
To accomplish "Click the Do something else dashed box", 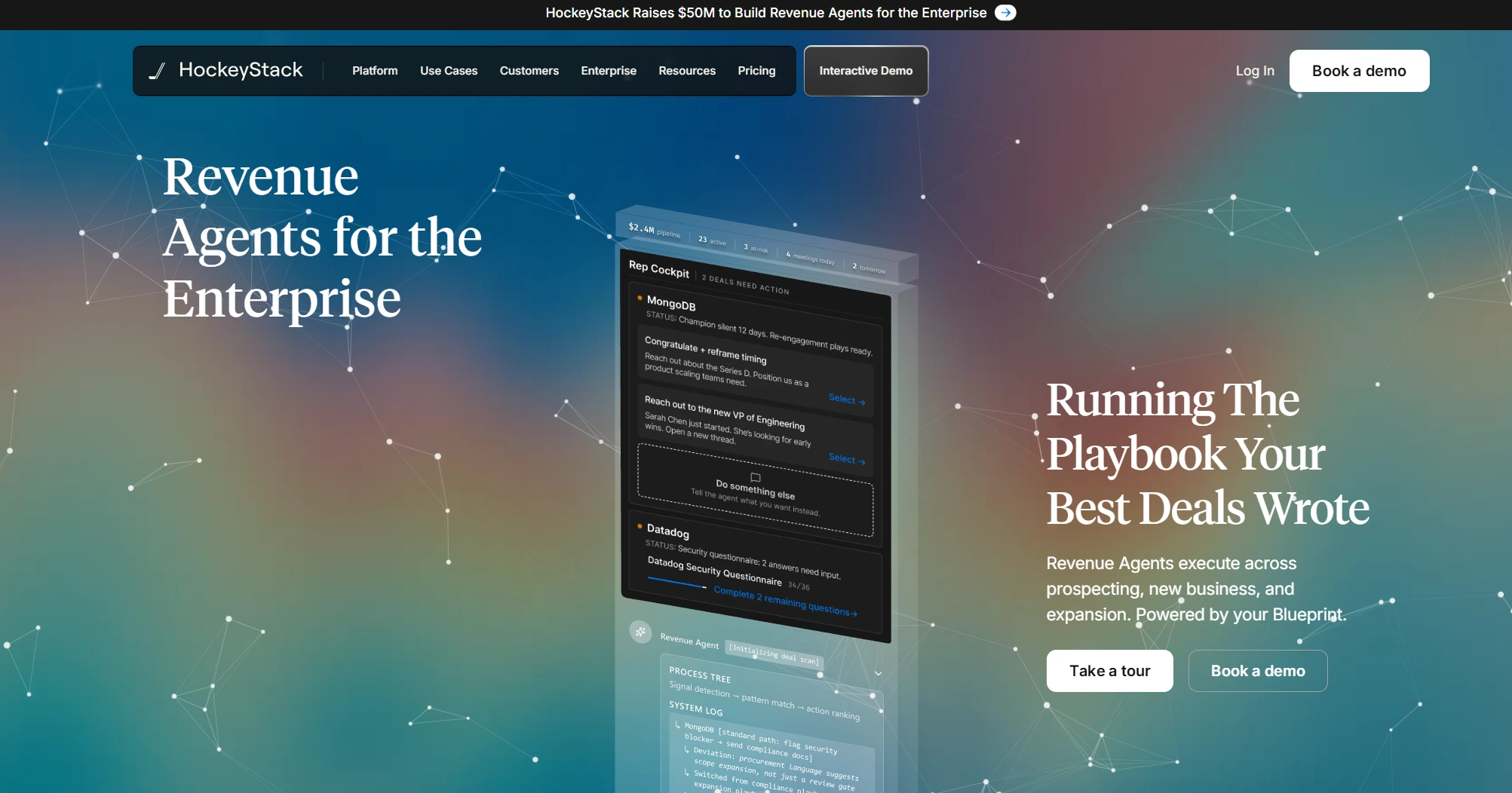I will tap(755, 491).
